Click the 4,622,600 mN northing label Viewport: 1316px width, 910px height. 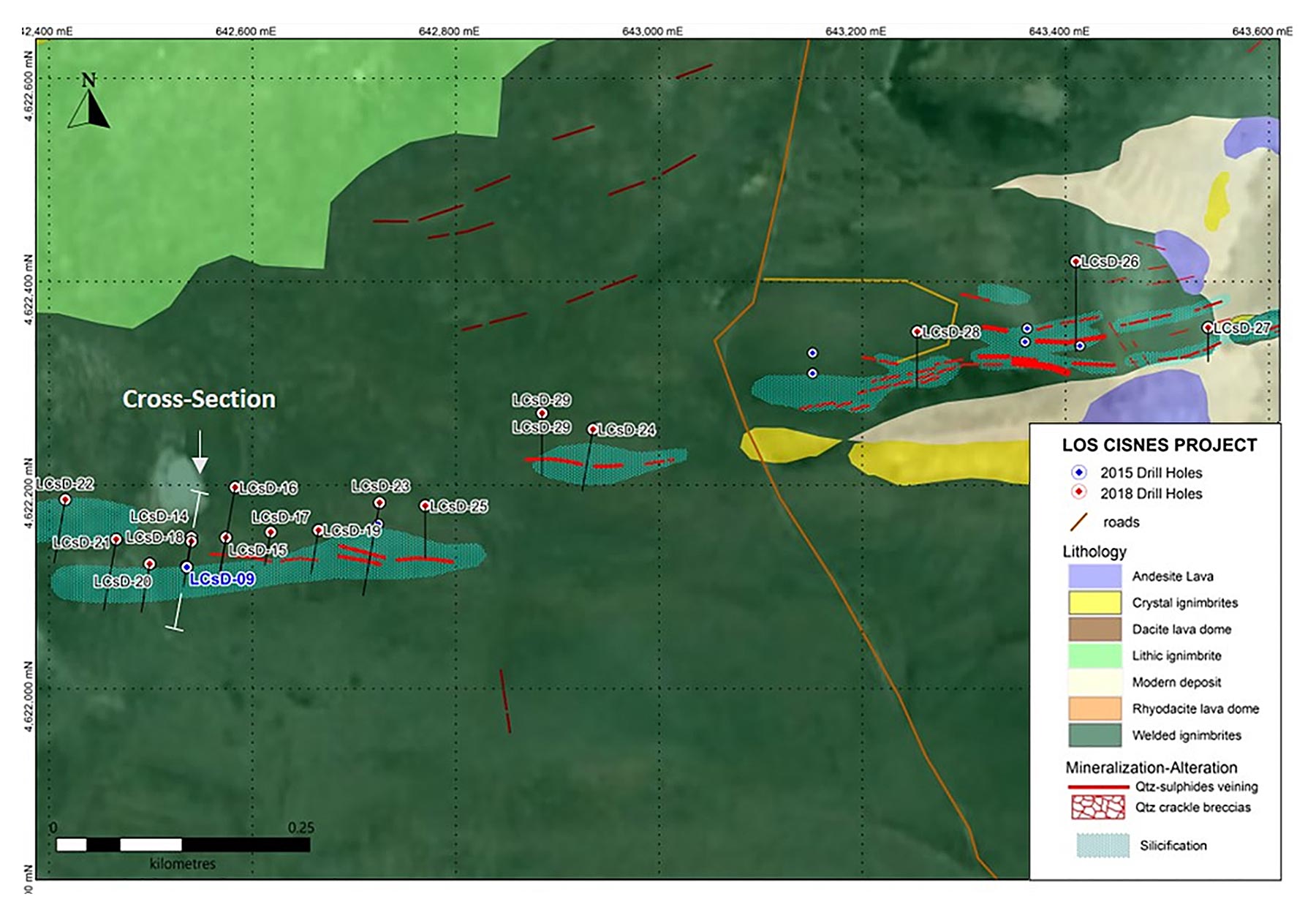[x=29, y=85]
